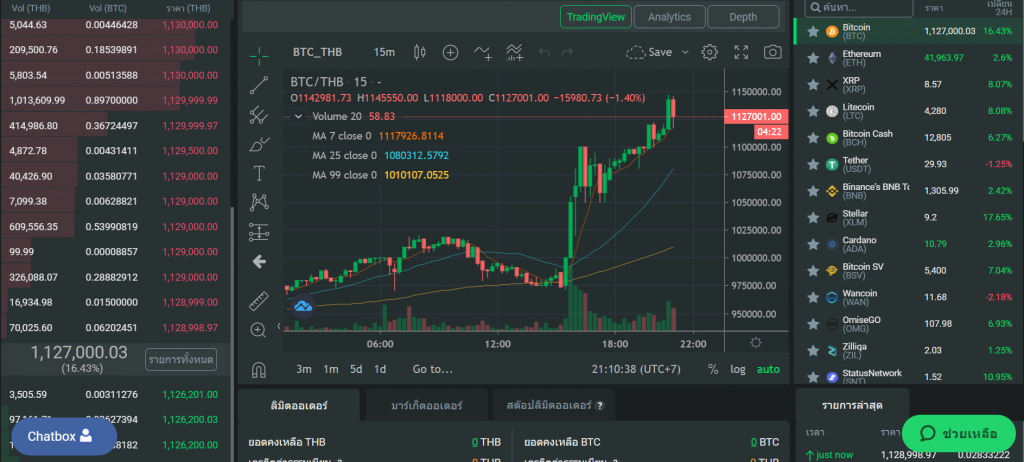Collapse the indicator legend chevron
This screenshot has height=462, width=1024.
click(x=298, y=116)
